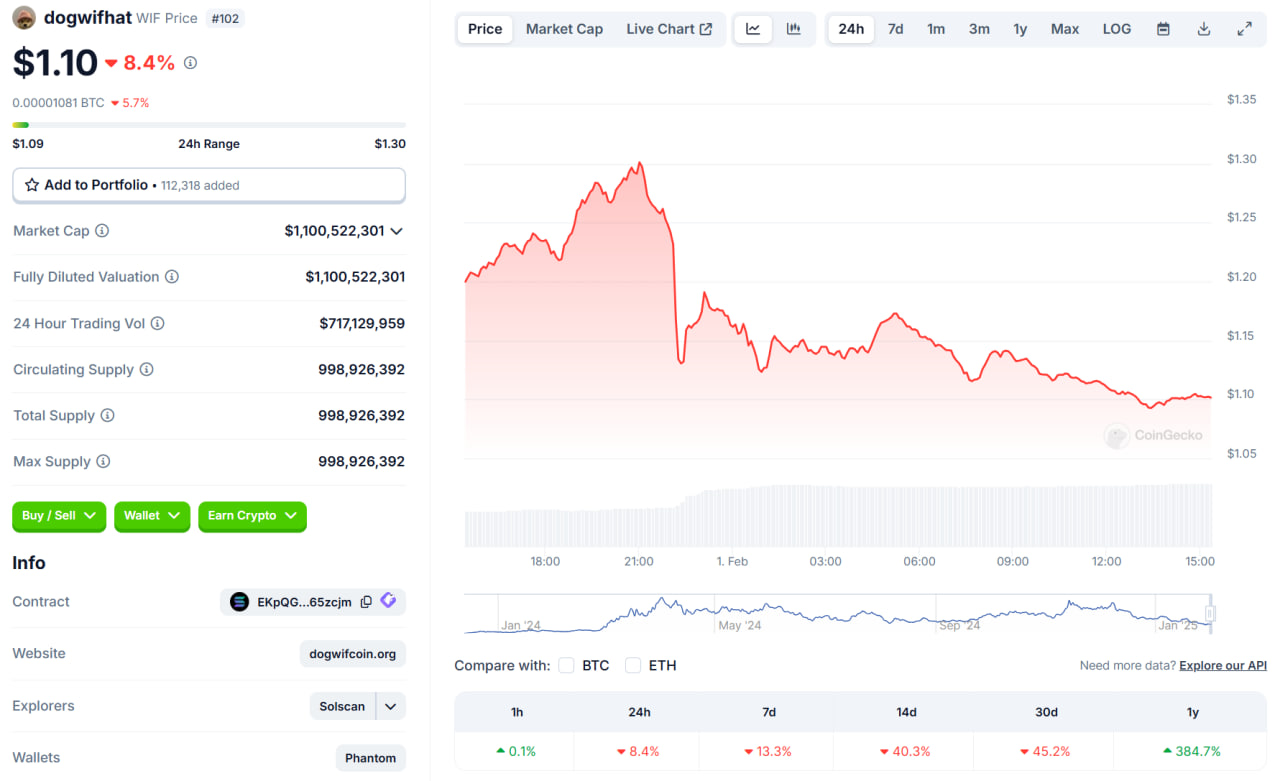The image size is (1280, 781).
Task: Expand chart to fullscreen
Action: pos(1245,29)
